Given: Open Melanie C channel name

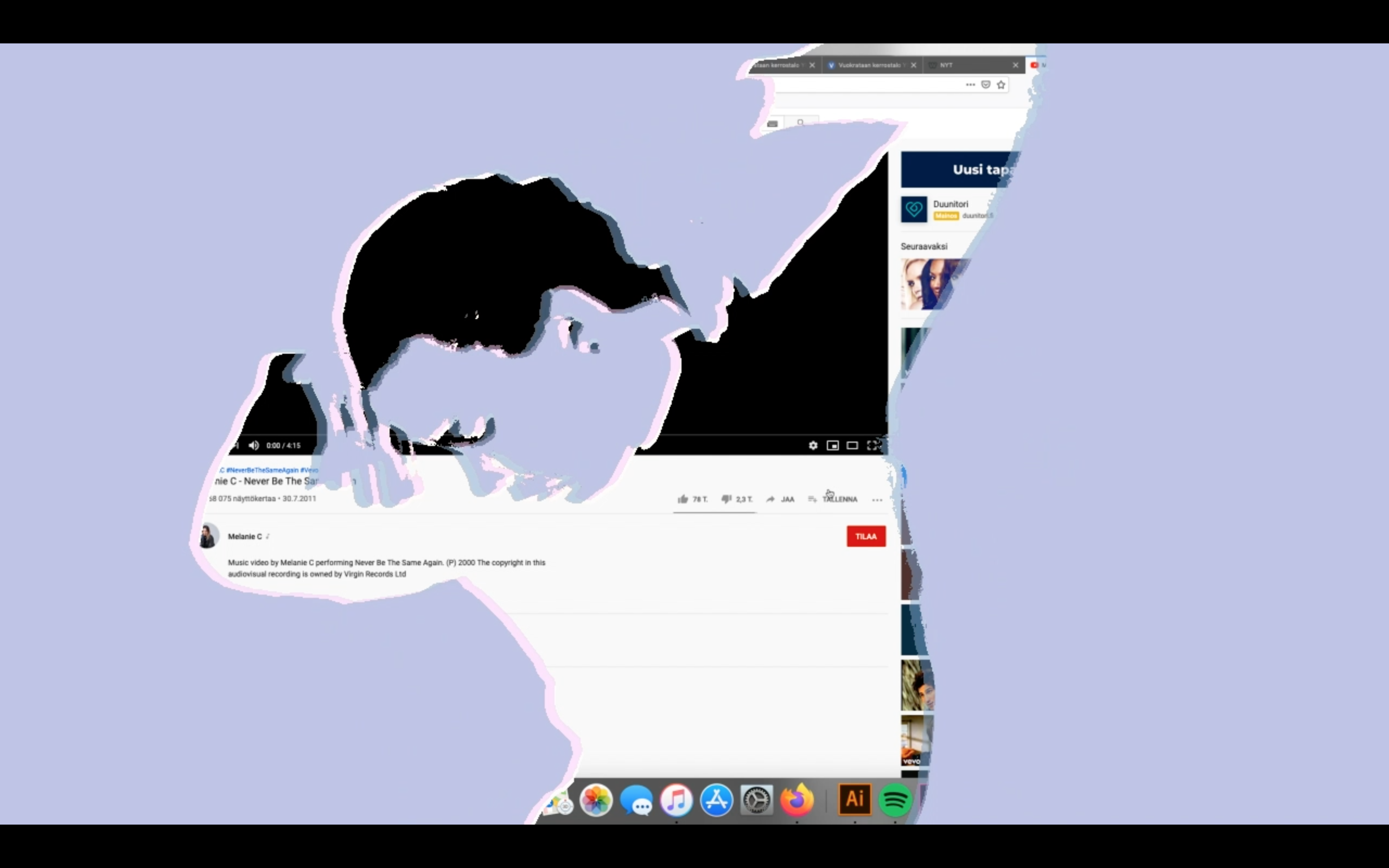Looking at the screenshot, I should click(245, 536).
